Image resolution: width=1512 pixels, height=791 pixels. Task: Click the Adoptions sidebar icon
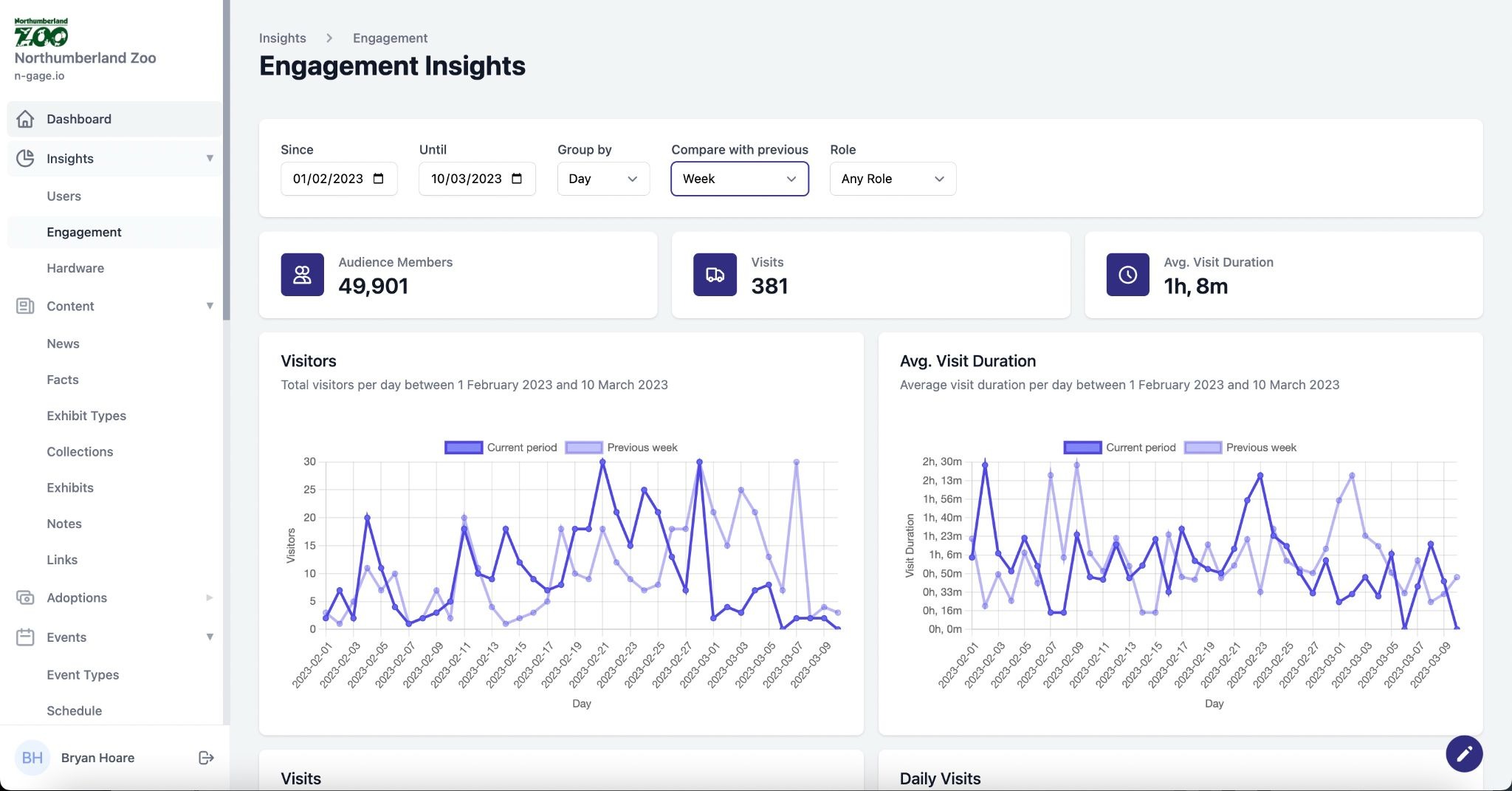[x=25, y=597]
